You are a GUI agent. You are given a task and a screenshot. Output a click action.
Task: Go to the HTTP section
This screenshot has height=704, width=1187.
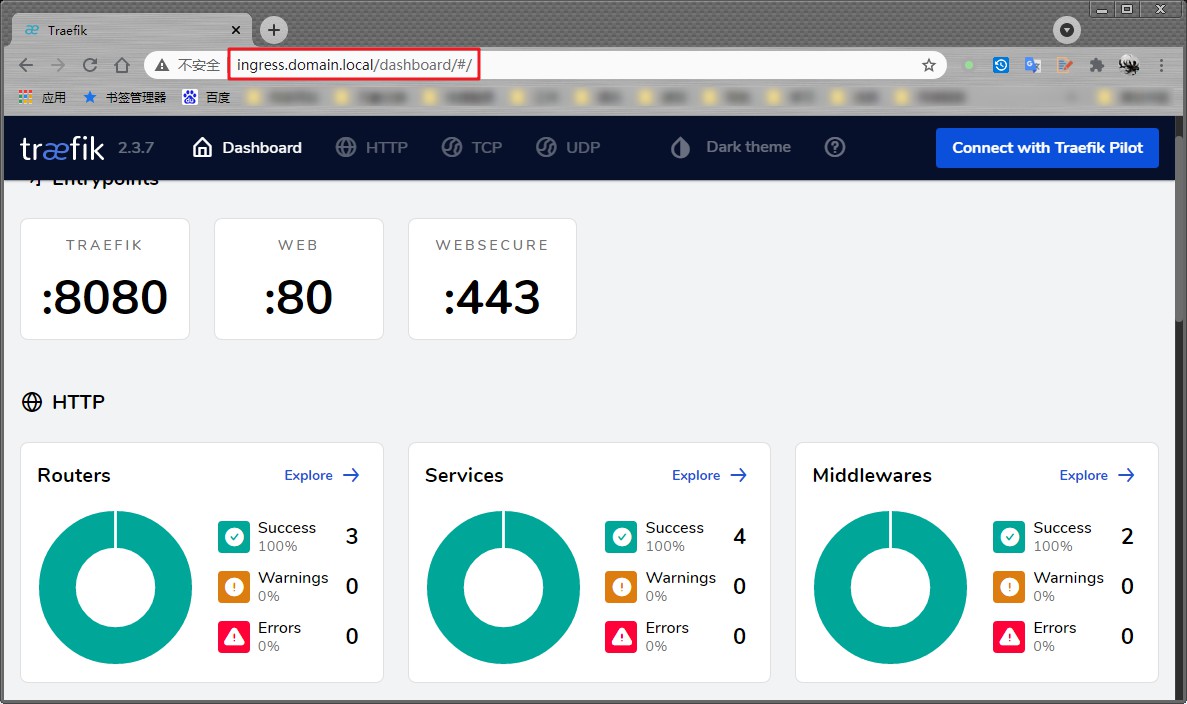pos(372,148)
